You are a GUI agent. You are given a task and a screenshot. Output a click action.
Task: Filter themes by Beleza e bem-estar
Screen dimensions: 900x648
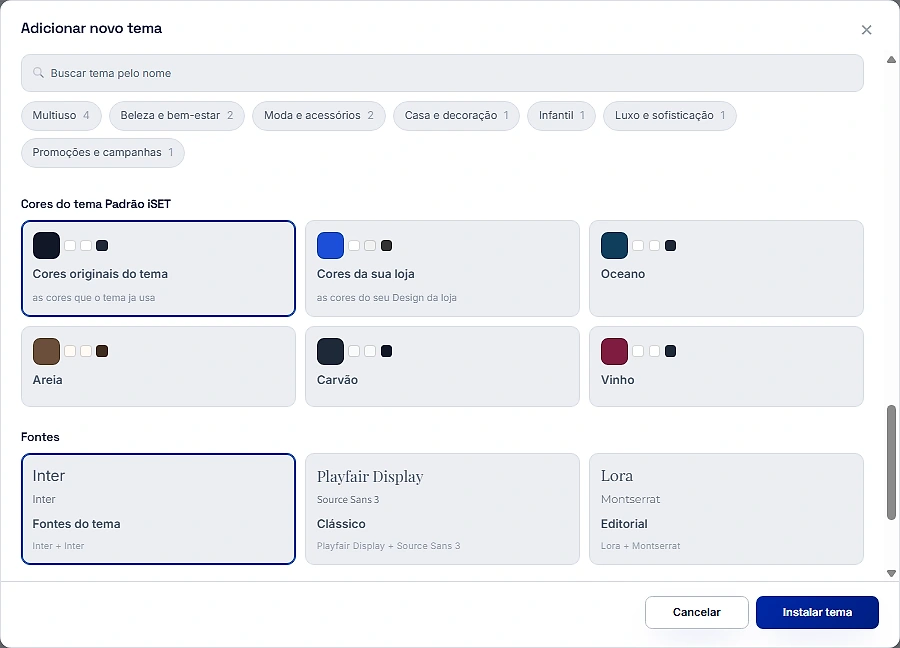coord(177,115)
